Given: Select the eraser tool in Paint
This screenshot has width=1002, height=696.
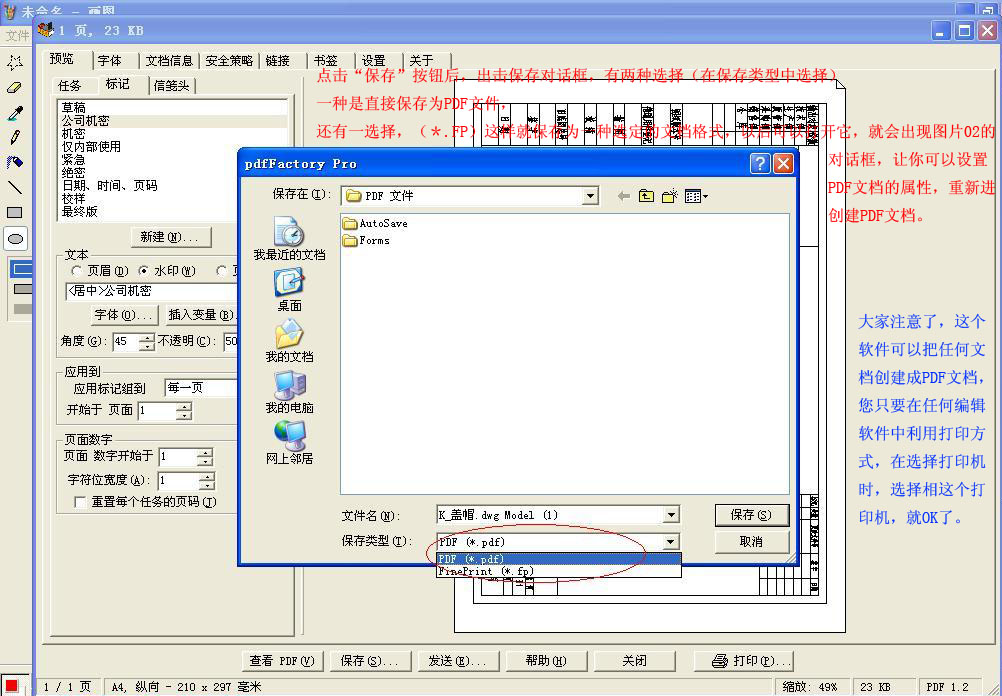Looking at the screenshot, I should coord(15,88).
